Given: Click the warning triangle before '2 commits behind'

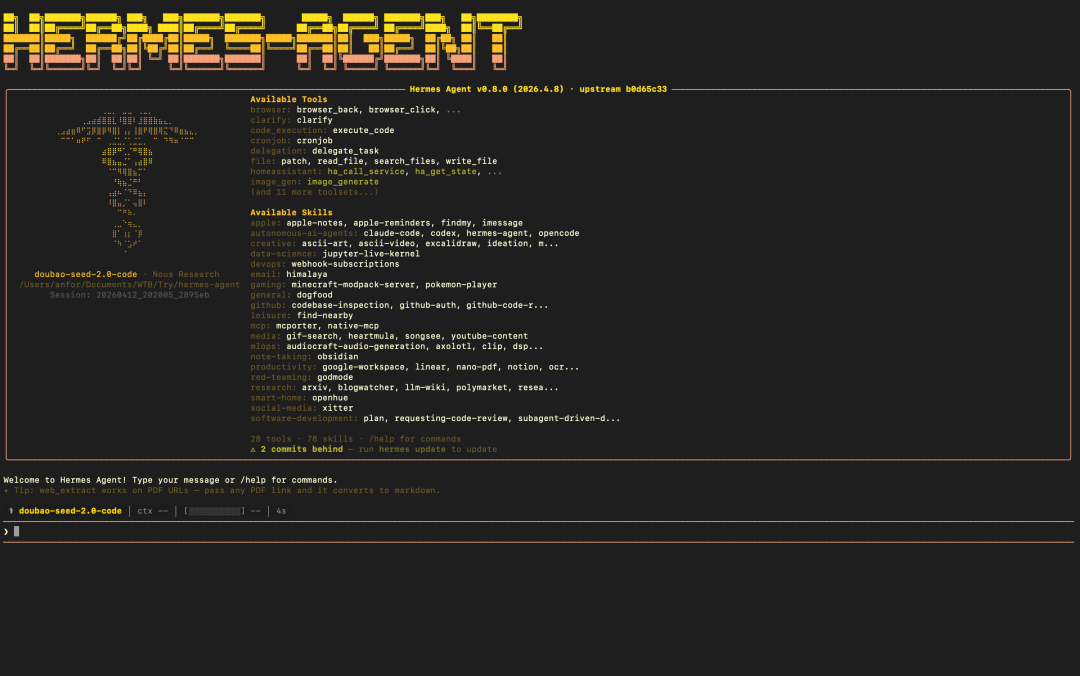Looking at the screenshot, I should 253,449.
